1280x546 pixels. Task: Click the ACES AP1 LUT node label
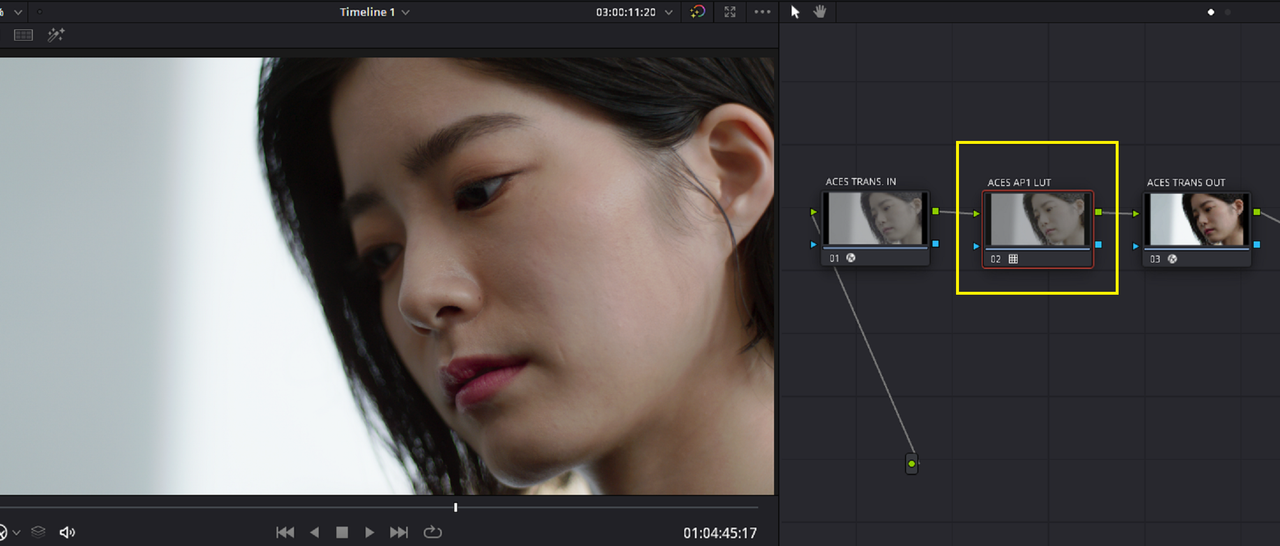[1019, 182]
